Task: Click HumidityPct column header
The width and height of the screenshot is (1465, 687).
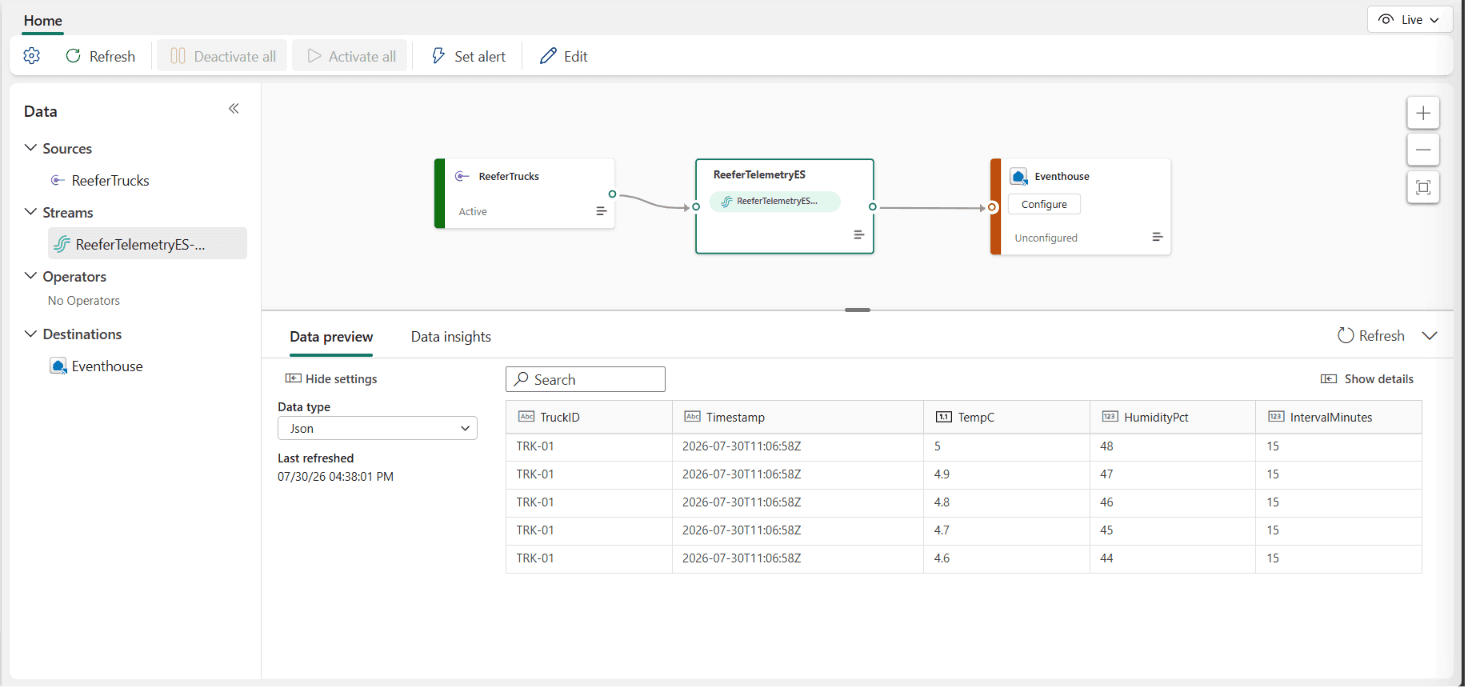Action: coord(1173,417)
